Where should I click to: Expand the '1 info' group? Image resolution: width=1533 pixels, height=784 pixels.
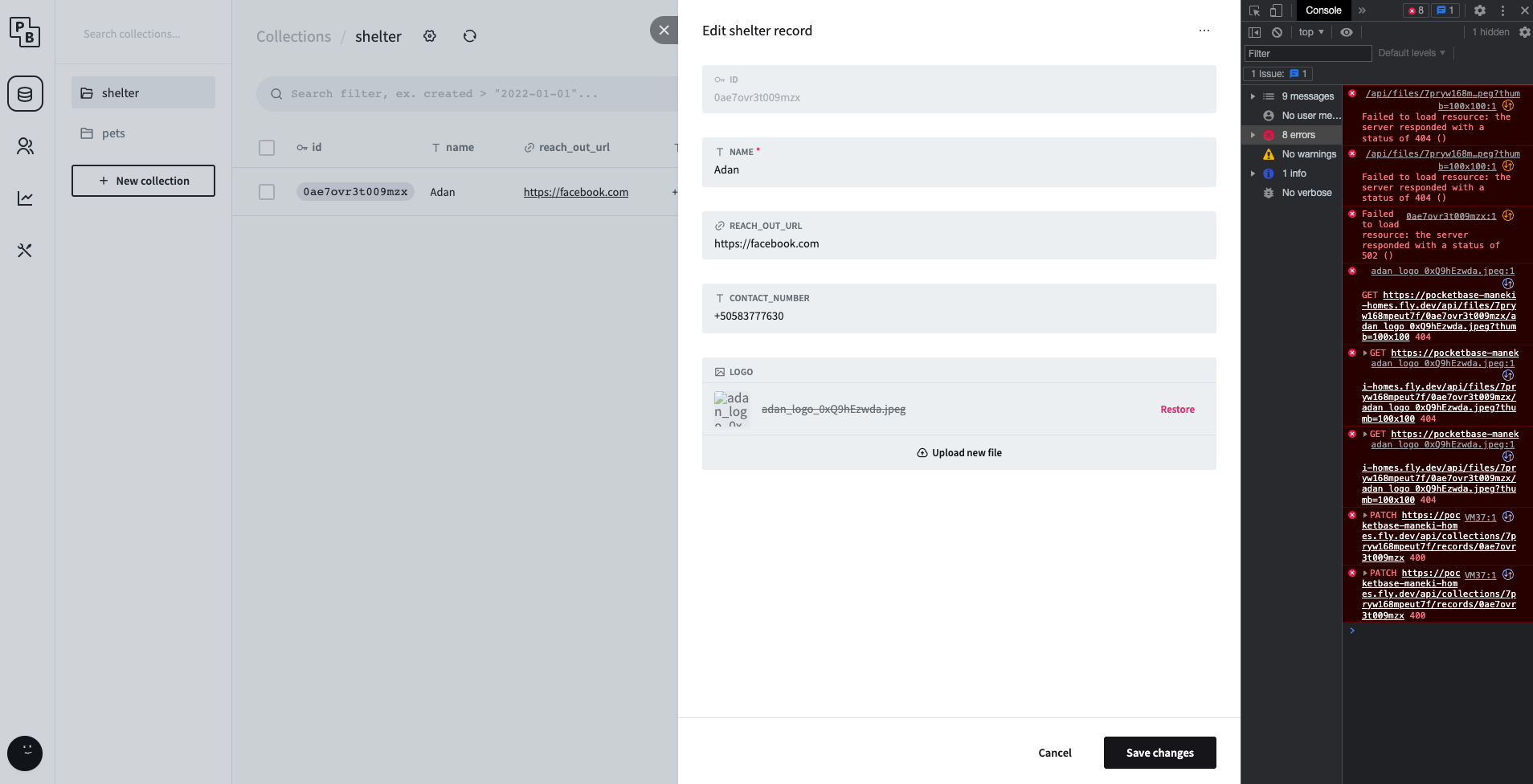1253,174
